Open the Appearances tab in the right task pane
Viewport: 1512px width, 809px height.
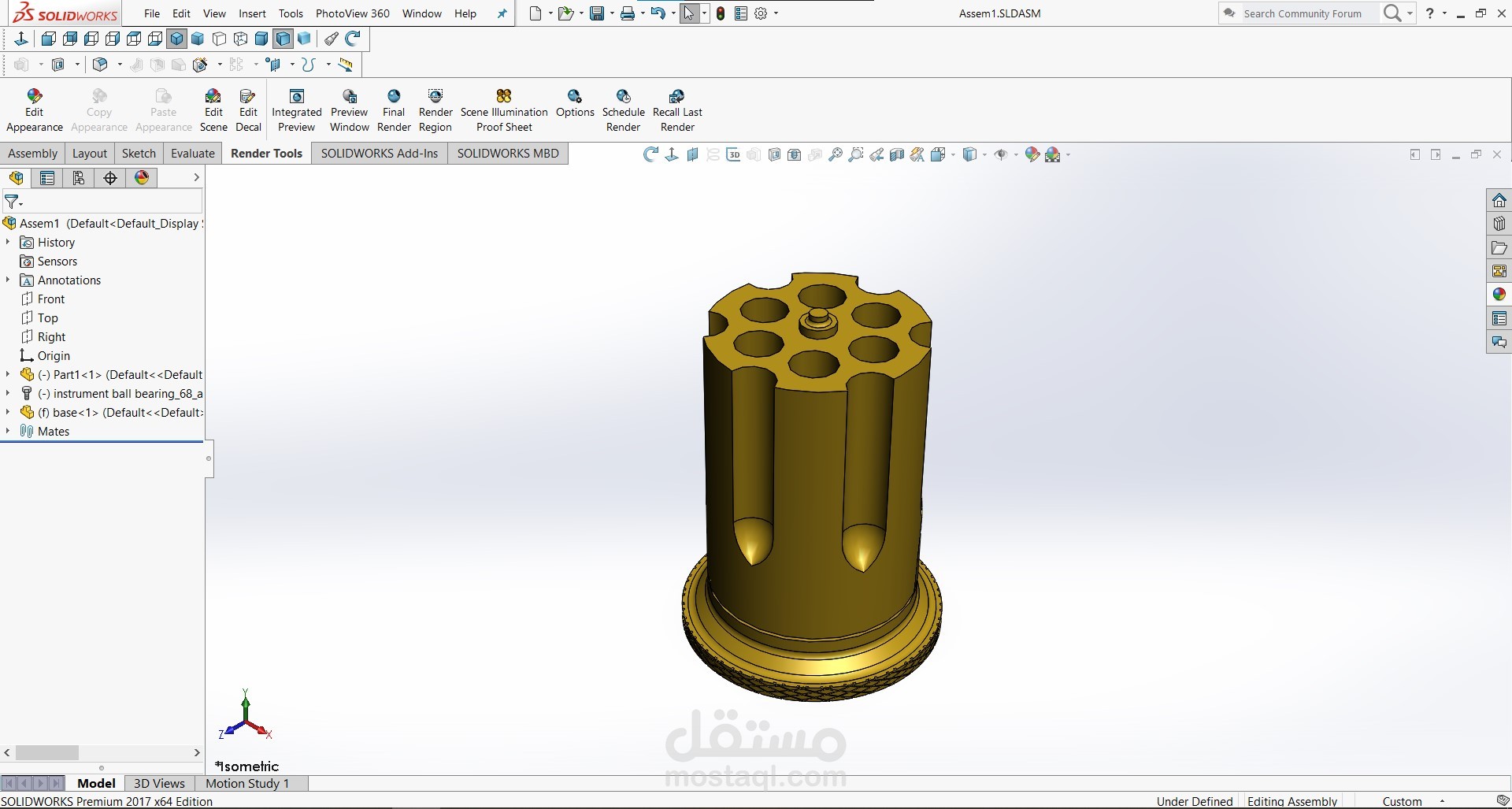point(1499,295)
